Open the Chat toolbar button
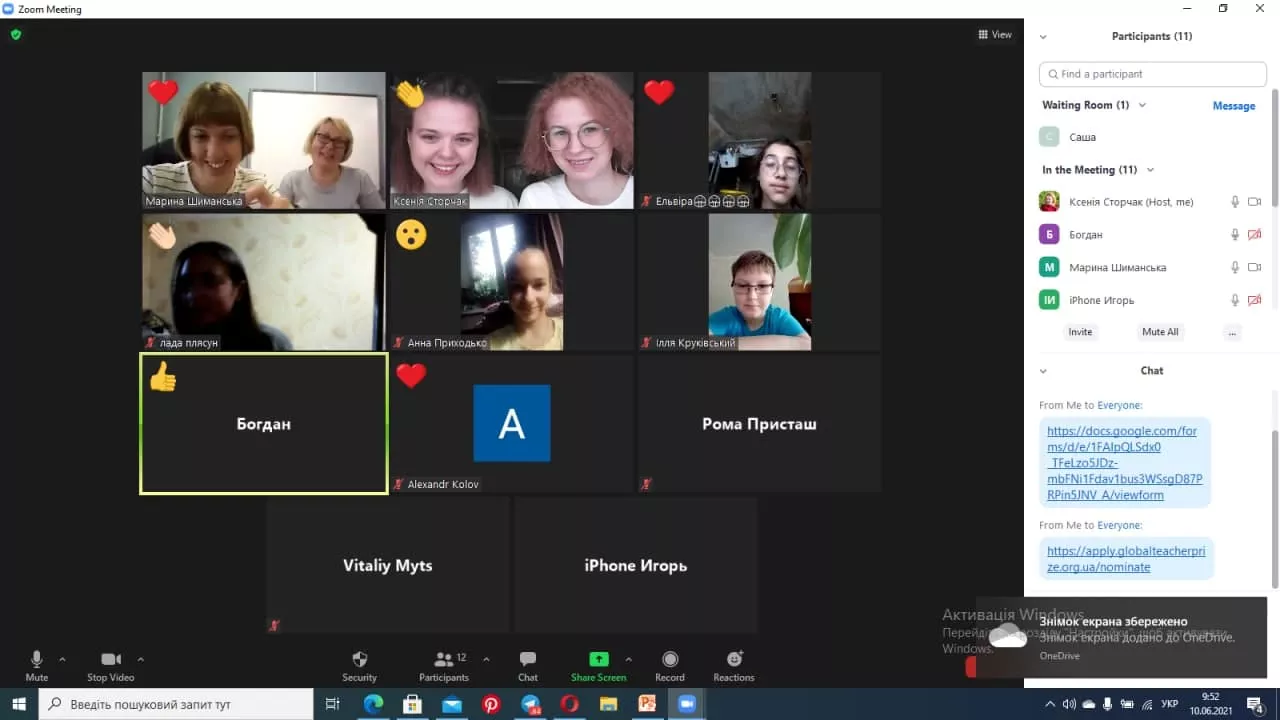The image size is (1280, 720). 528,665
